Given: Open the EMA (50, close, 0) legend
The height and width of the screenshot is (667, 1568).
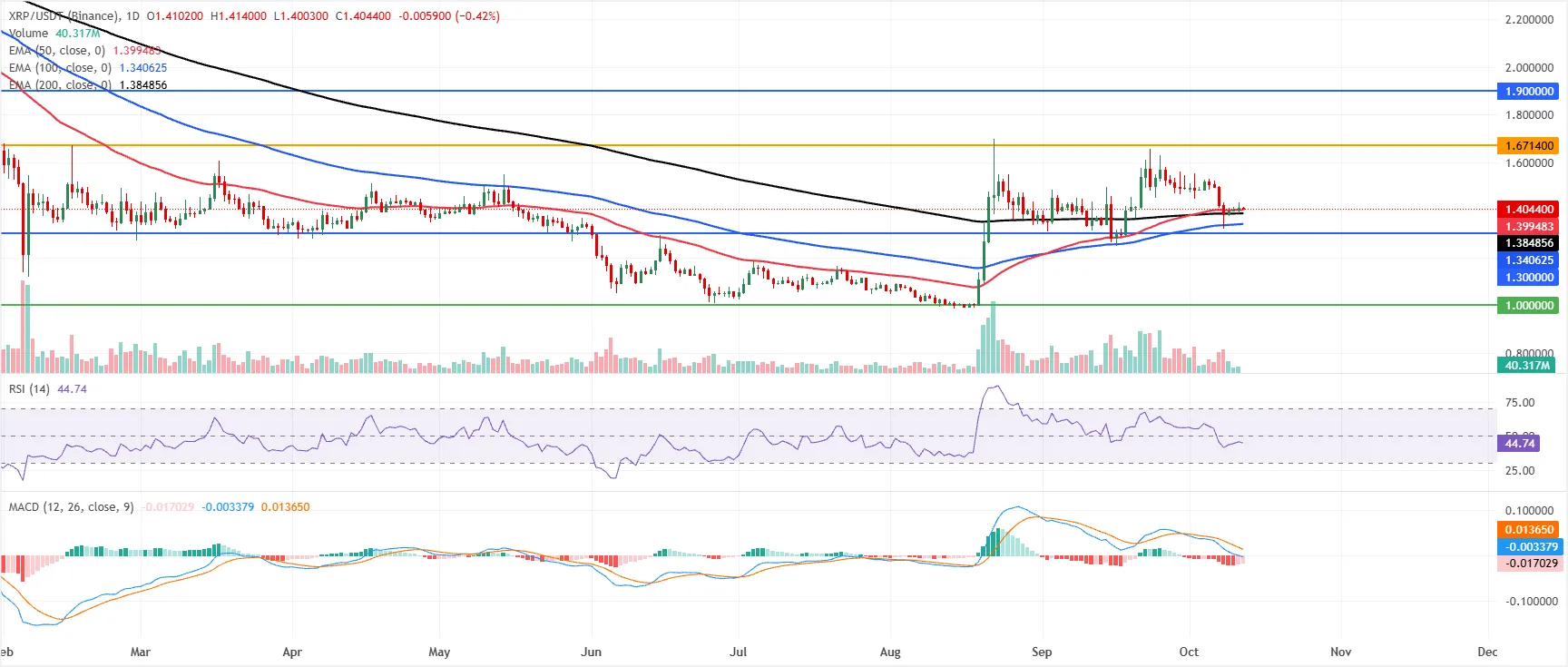Looking at the screenshot, I should (x=56, y=51).
